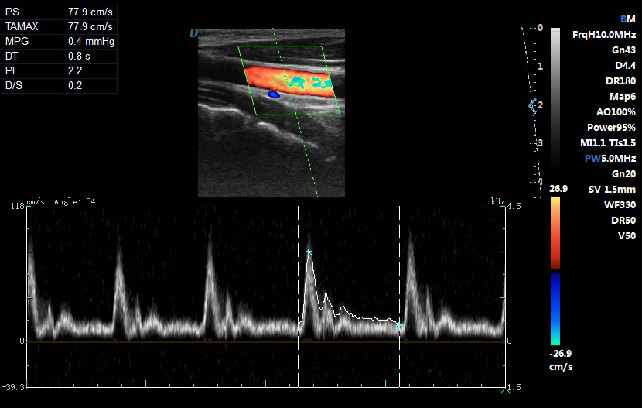This screenshot has width=643, height=409.
Task: Click the red-yellow positive velocity color bar
Action: pos(555,233)
